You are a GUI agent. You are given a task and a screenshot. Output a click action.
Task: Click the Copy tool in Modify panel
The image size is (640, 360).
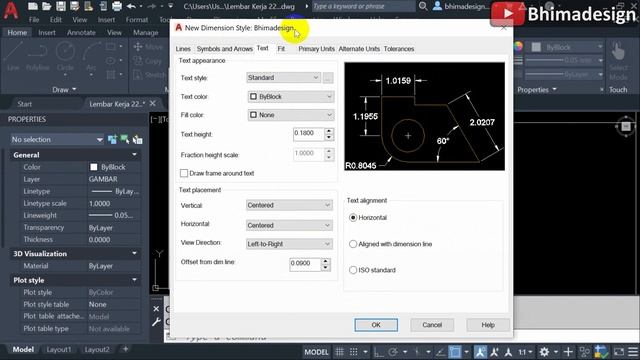148,61
